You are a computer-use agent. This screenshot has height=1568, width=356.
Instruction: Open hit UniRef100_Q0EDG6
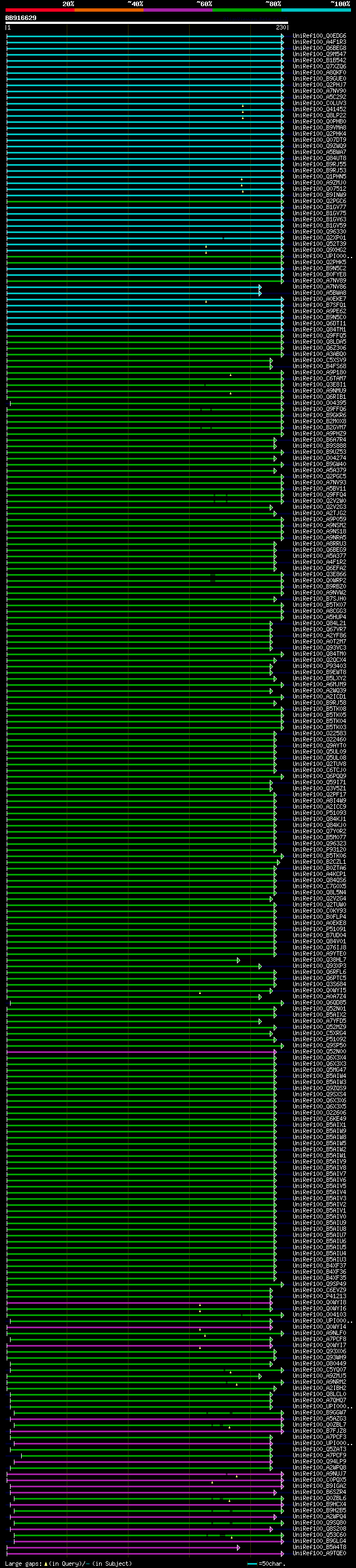click(x=319, y=36)
